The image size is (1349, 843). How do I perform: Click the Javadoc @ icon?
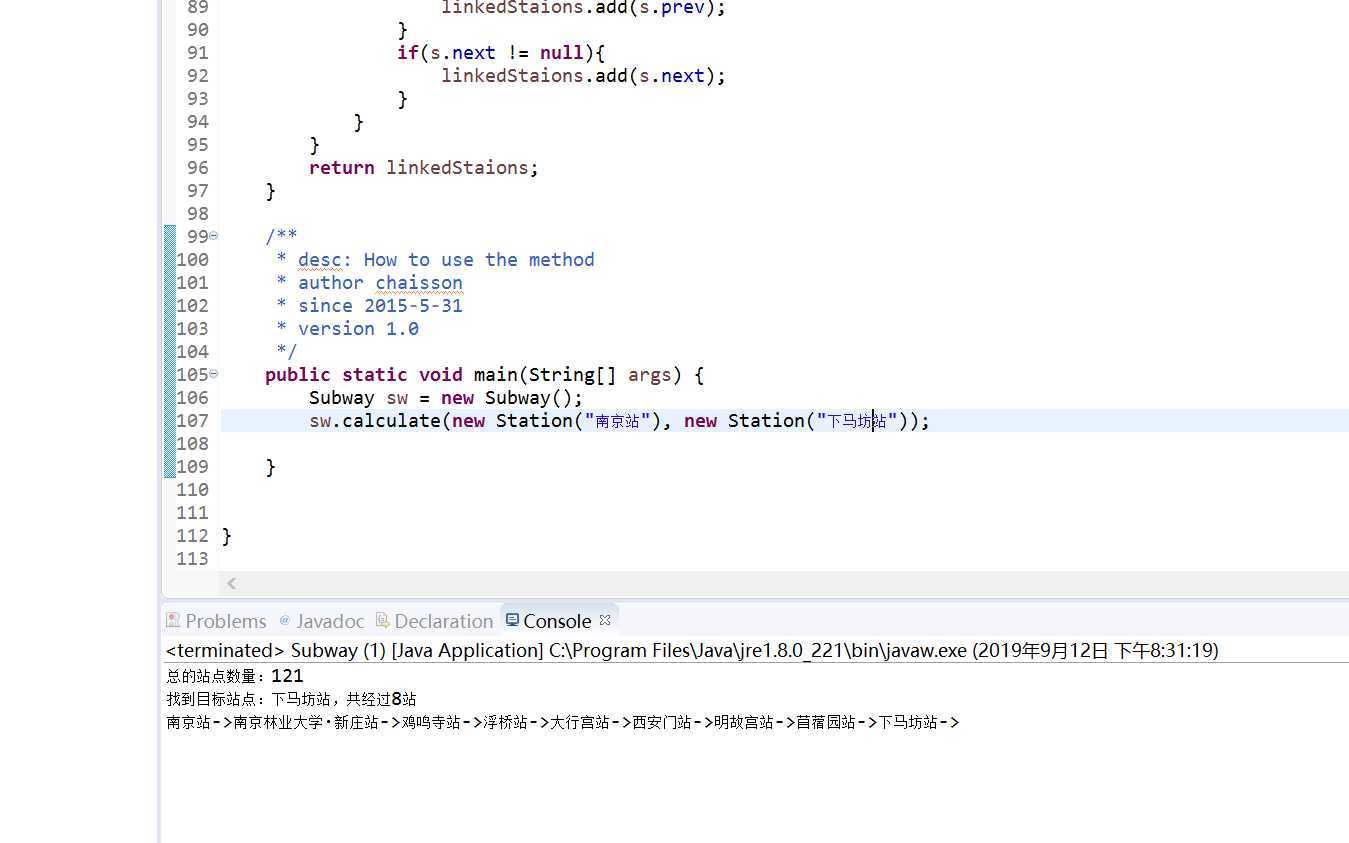[x=285, y=620]
